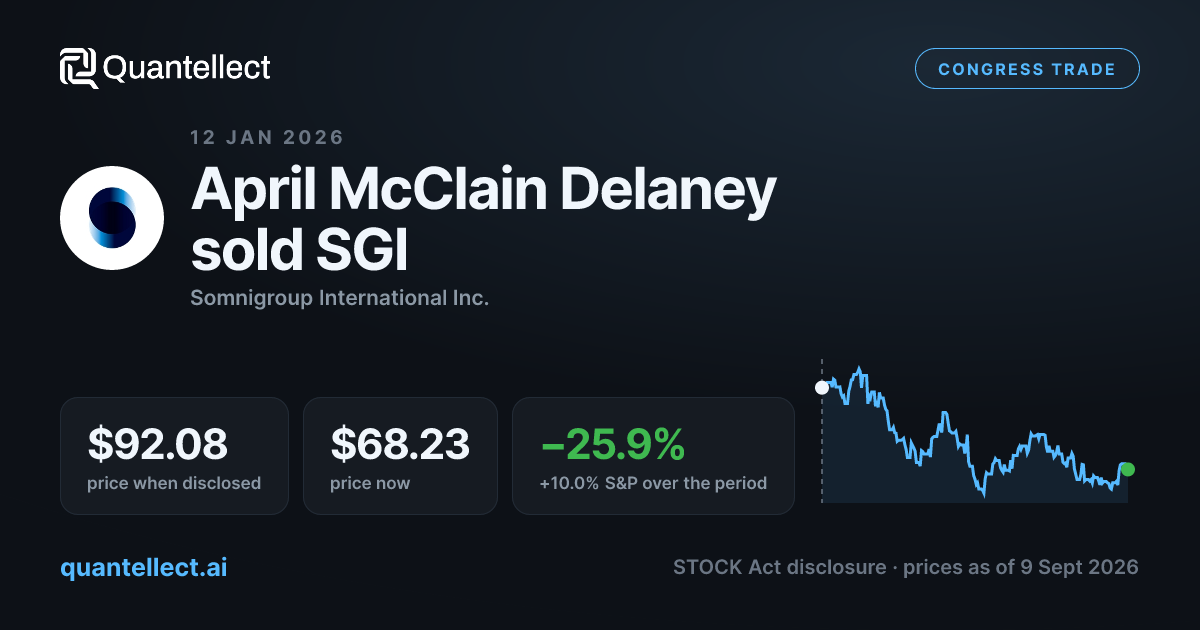The image size is (1200, 630).
Task: Click the +10.0% S&P comparison text
Action: coord(653,483)
